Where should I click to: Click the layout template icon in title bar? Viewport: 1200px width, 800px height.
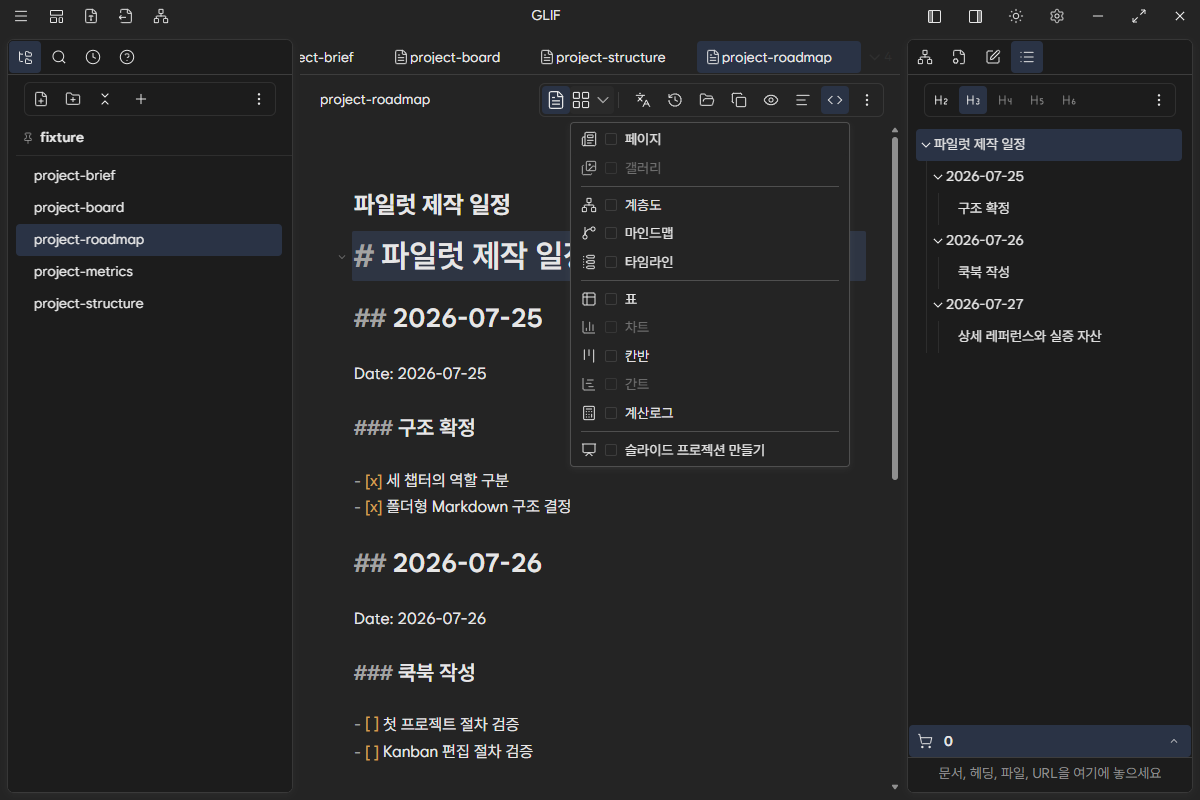[56, 16]
